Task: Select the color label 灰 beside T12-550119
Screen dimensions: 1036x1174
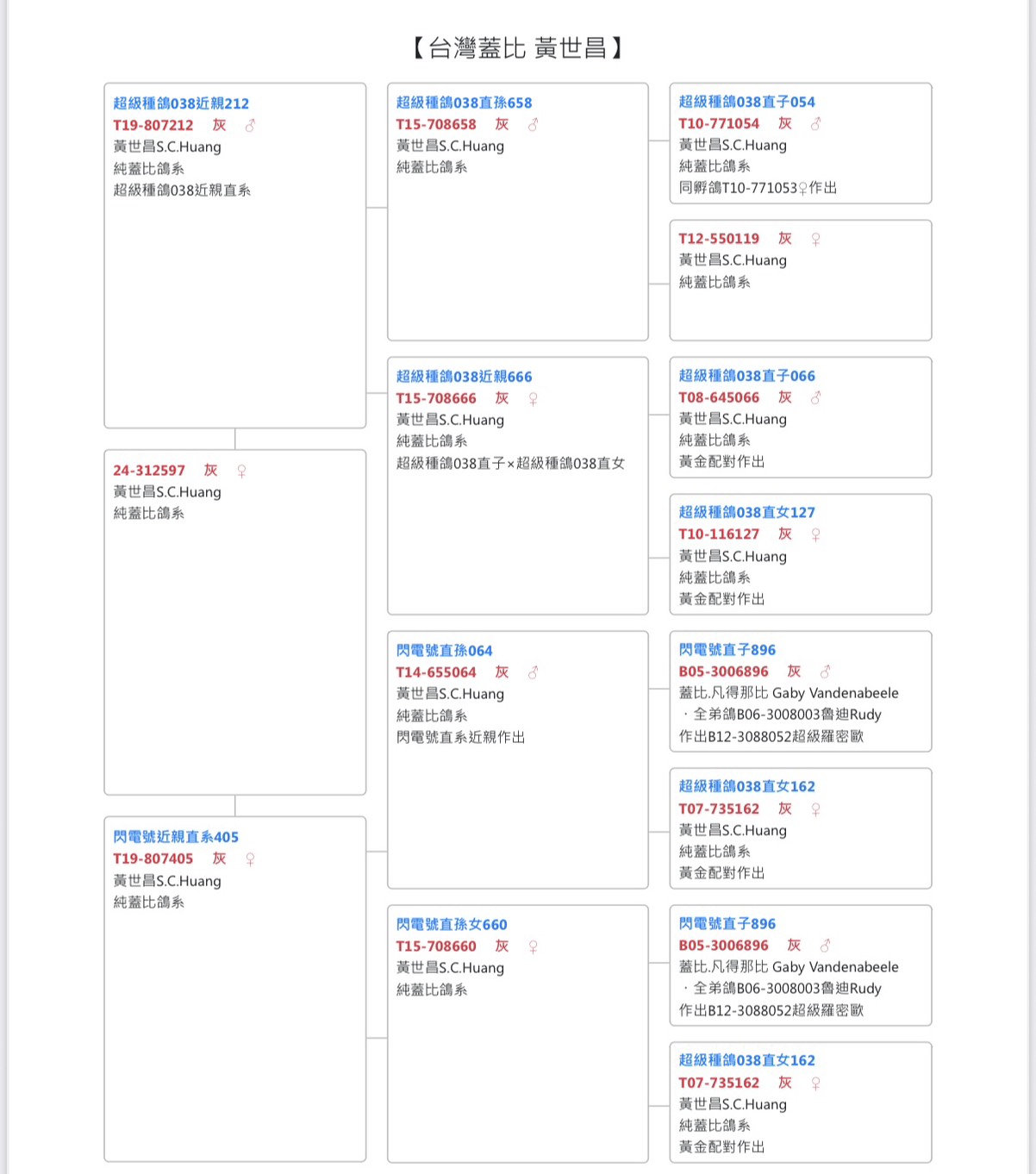Action: click(x=784, y=239)
